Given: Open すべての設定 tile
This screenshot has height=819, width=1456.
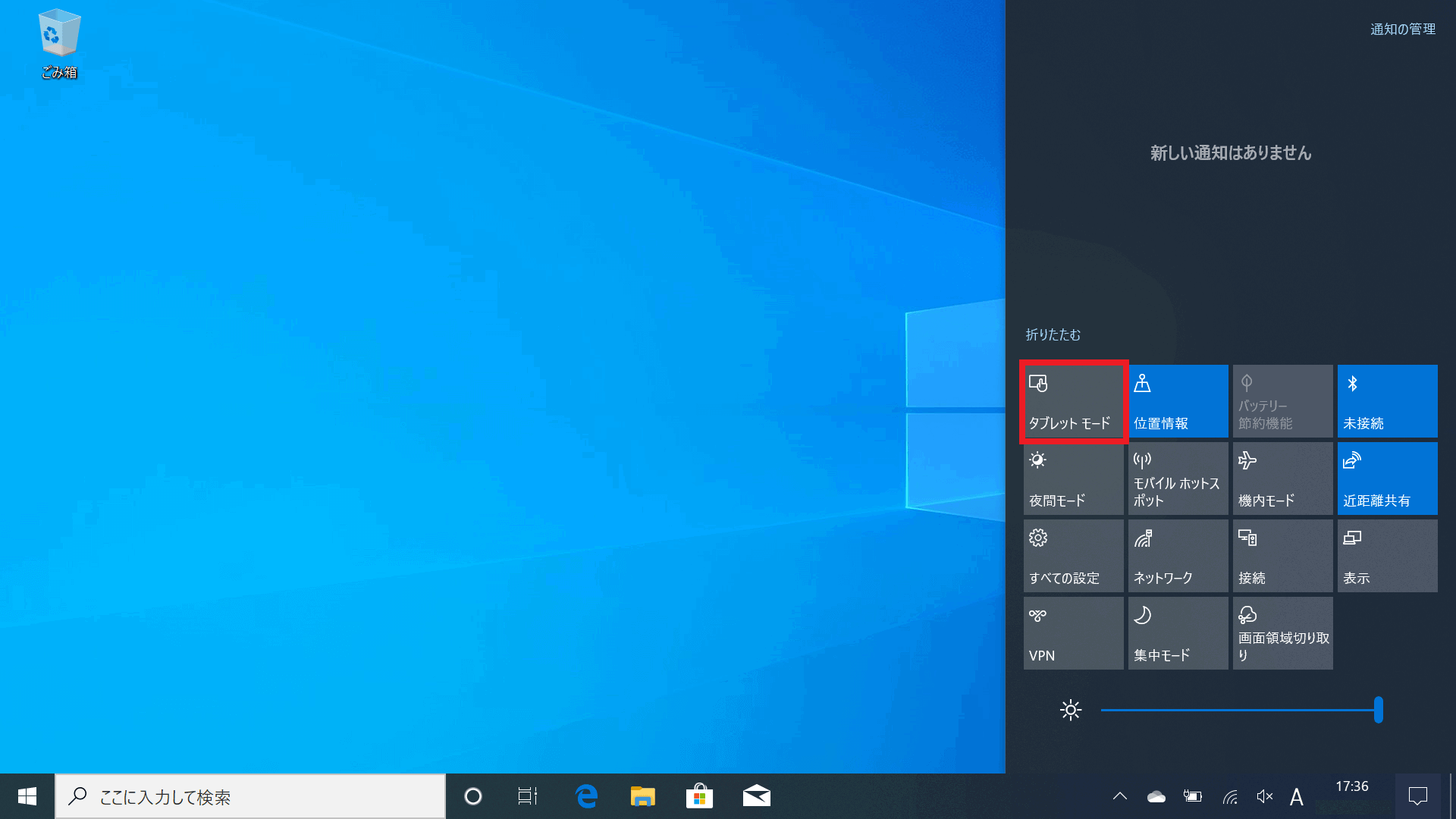Looking at the screenshot, I should [1073, 556].
